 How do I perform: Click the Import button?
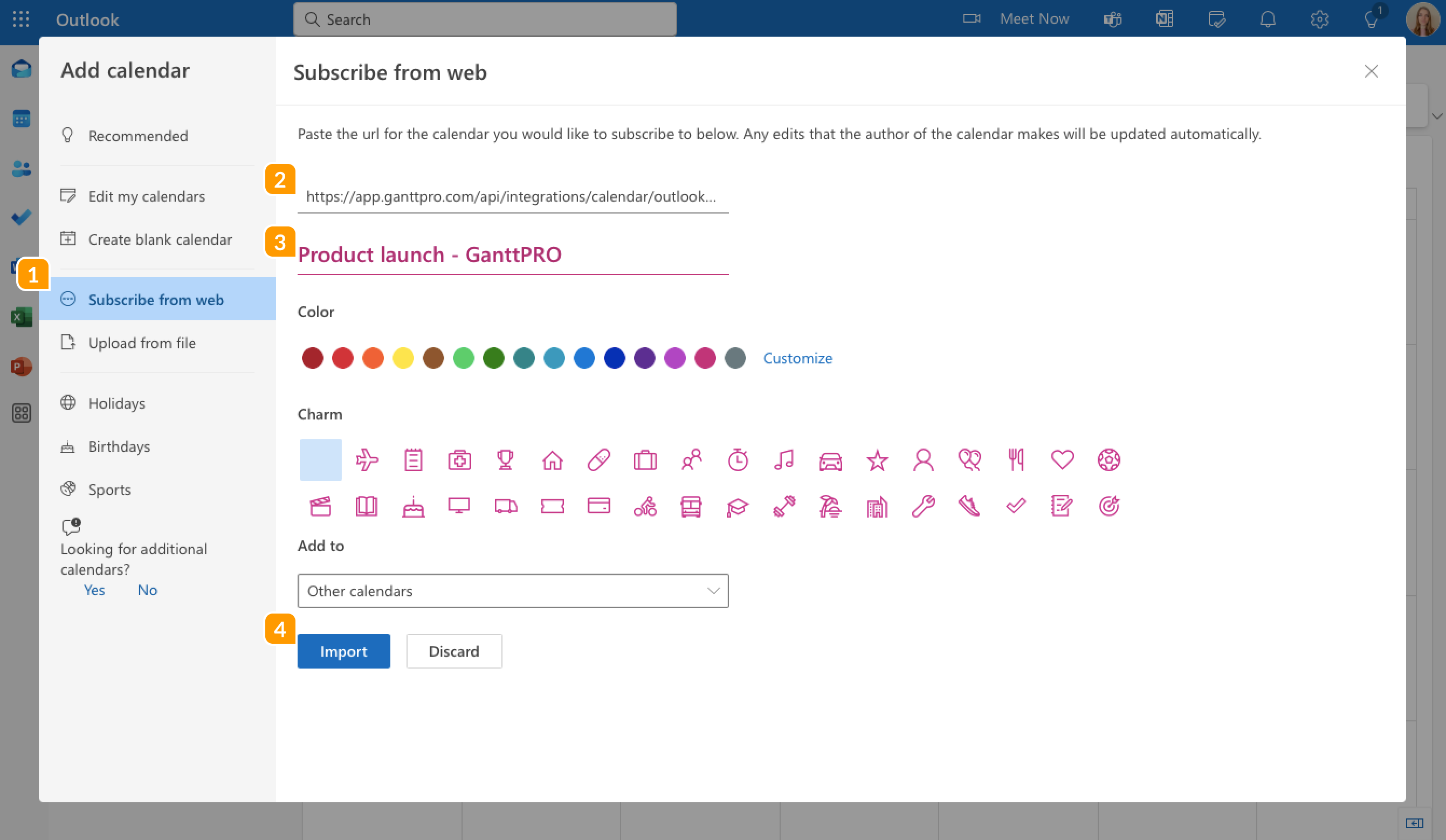tap(343, 651)
